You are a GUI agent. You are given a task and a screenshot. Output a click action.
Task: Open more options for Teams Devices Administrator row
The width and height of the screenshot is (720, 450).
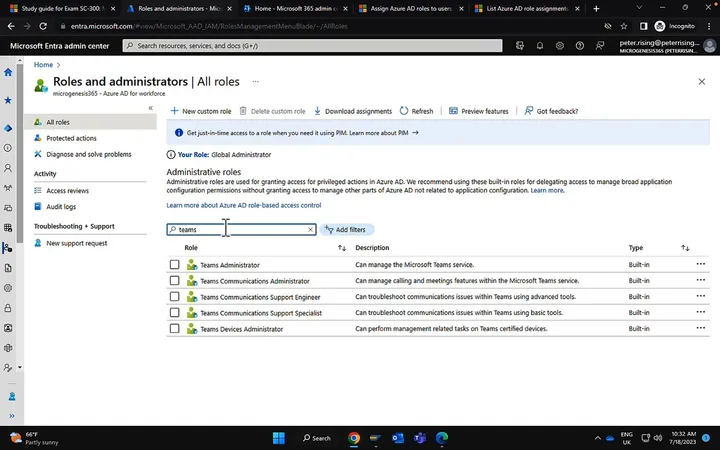point(700,328)
